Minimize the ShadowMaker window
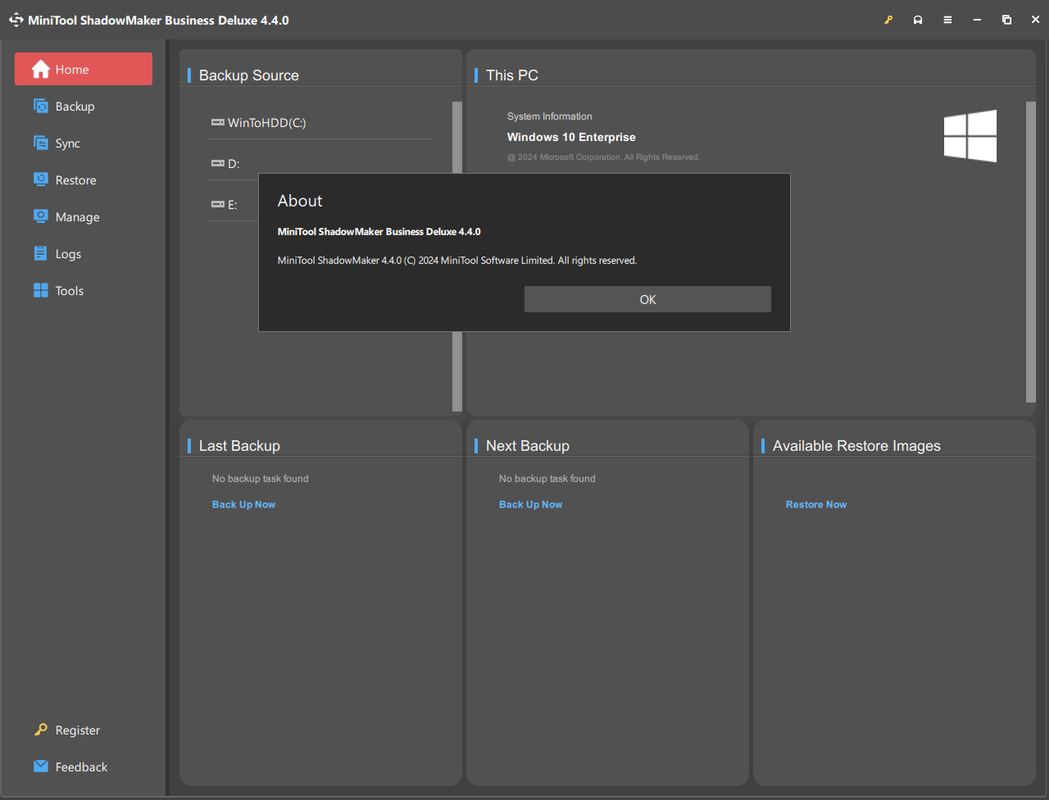 pos(977,19)
